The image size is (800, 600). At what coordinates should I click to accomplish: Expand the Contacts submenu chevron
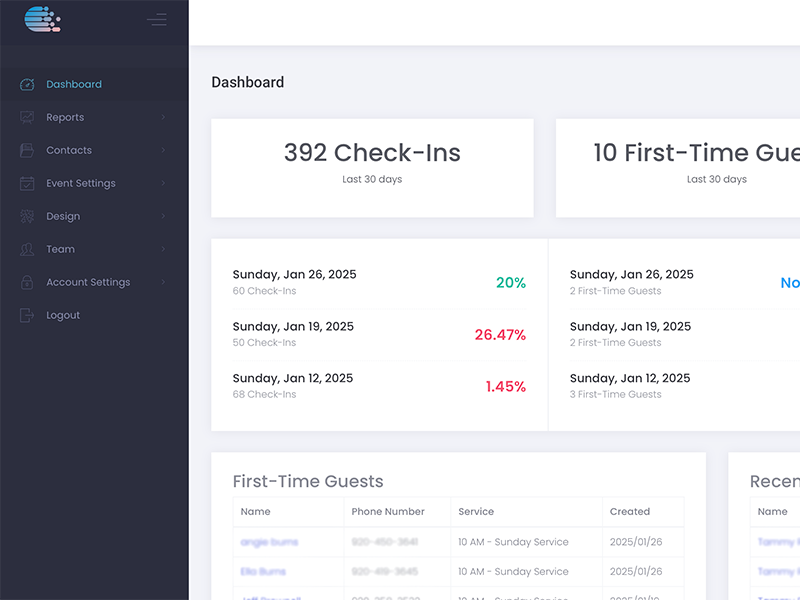(163, 150)
